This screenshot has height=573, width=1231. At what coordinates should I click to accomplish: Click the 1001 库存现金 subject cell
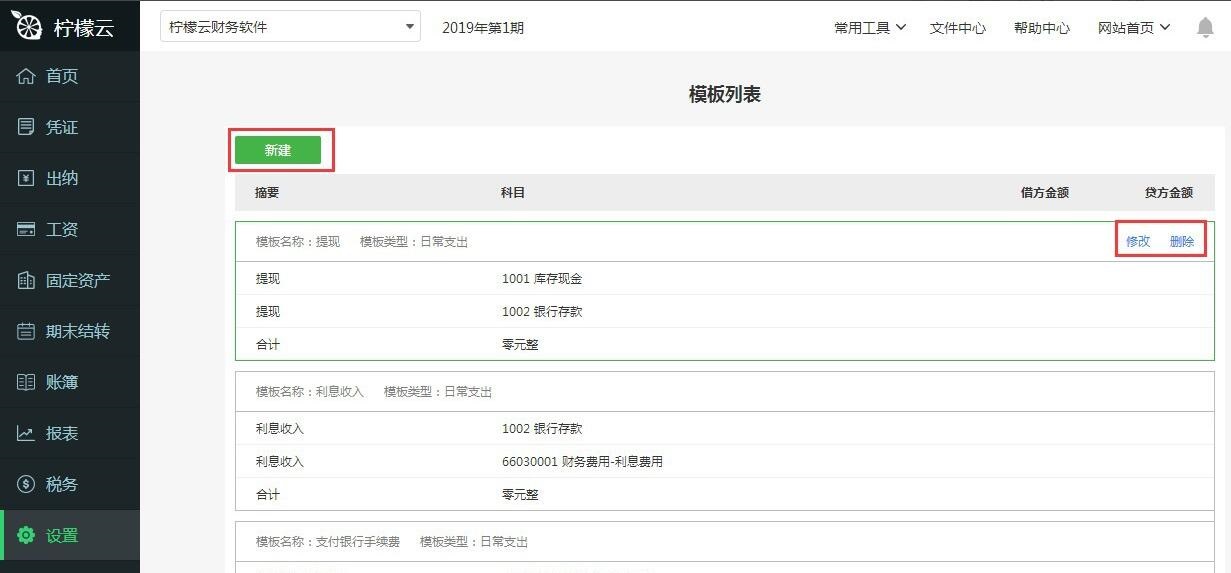(x=542, y=279)
